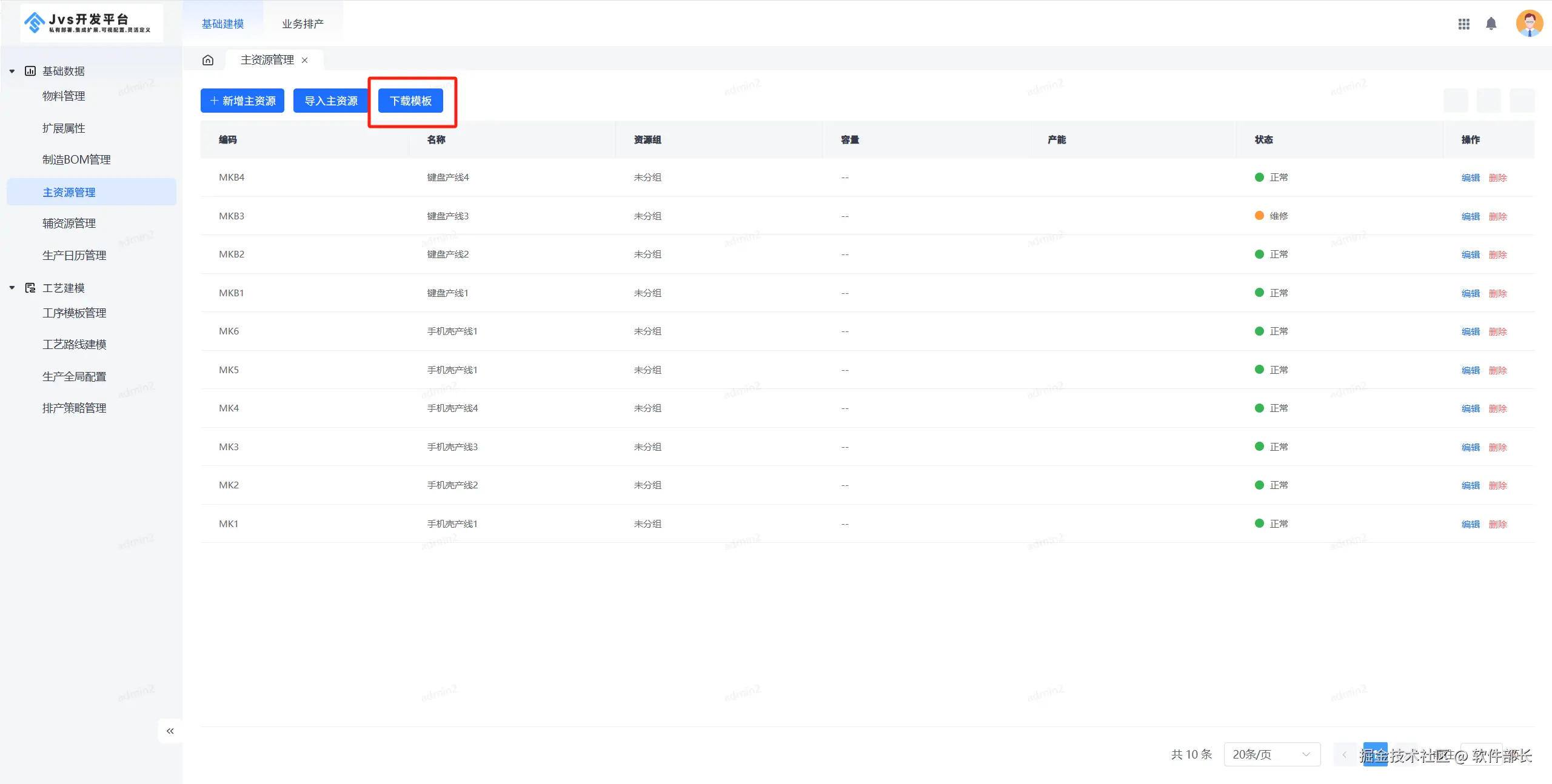Select 排产策略管理 in sidebar
Image resolution: width=1552 pixels, height=784 pixels.
[74, 408]
